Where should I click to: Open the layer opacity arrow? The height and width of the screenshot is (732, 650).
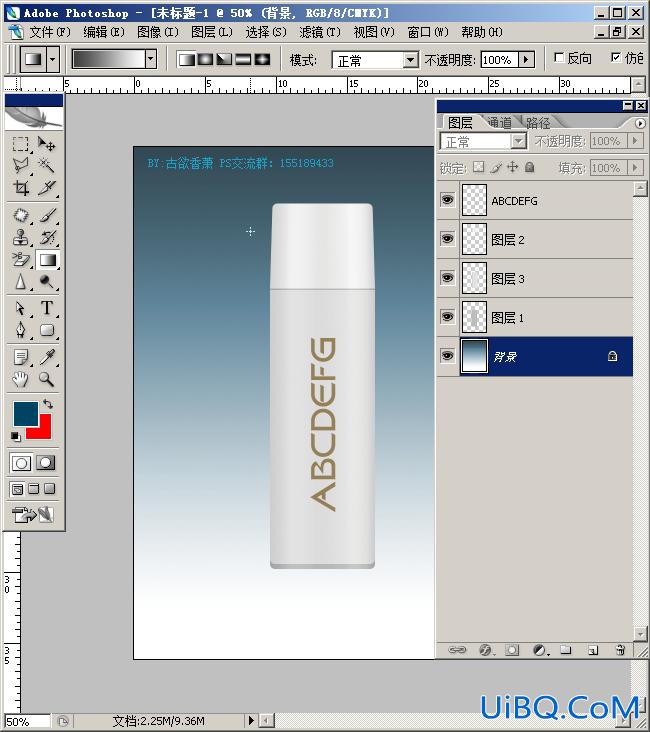(x=635, y=141)
